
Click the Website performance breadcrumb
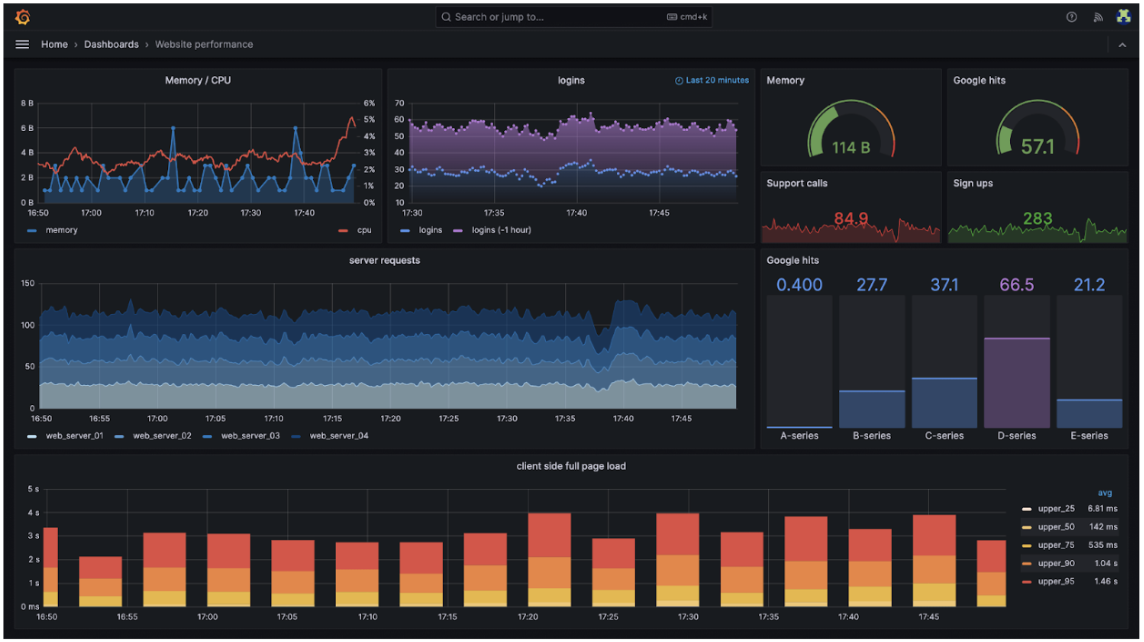coord(204,45)
